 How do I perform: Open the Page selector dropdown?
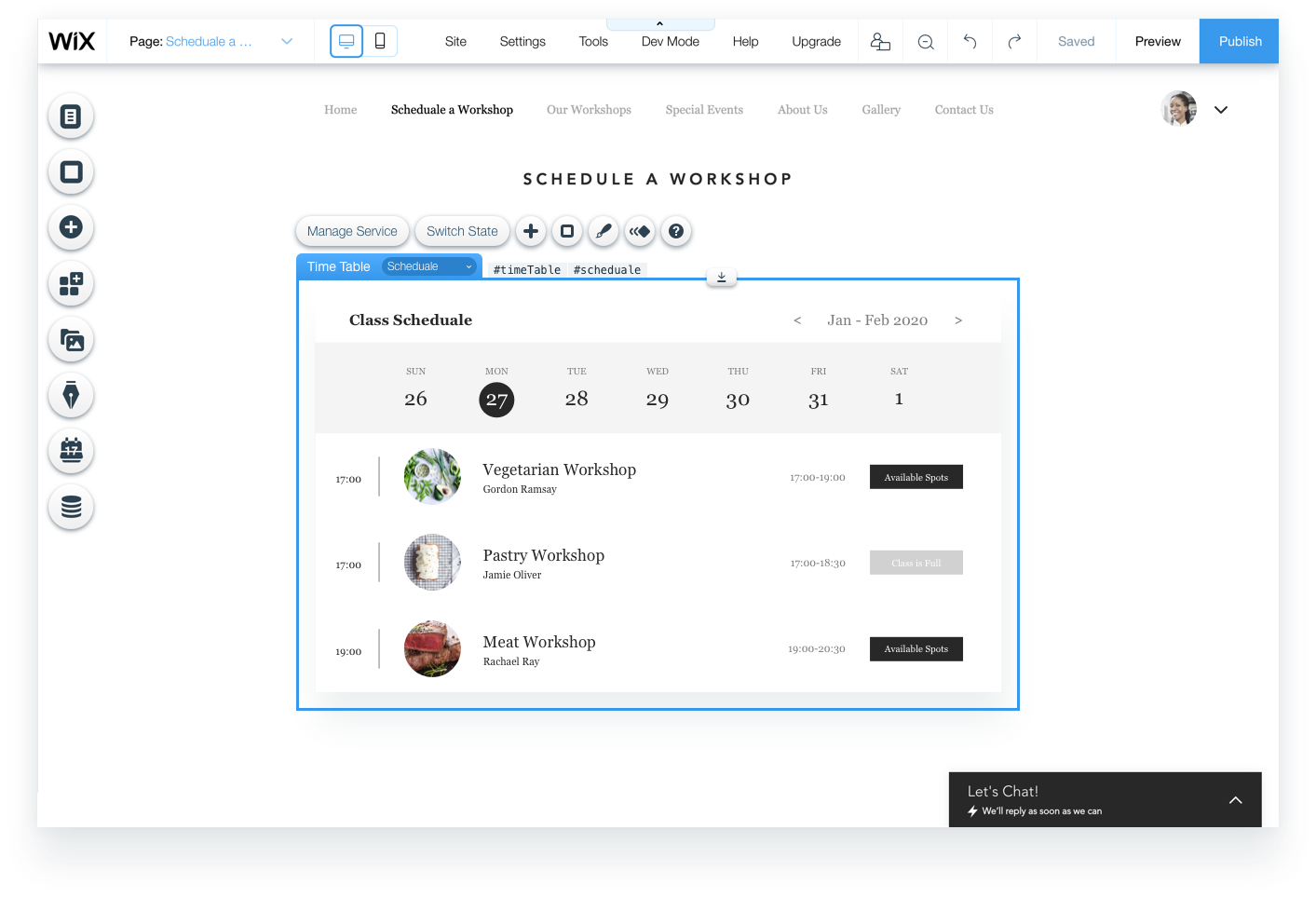(x=211, y=41)
